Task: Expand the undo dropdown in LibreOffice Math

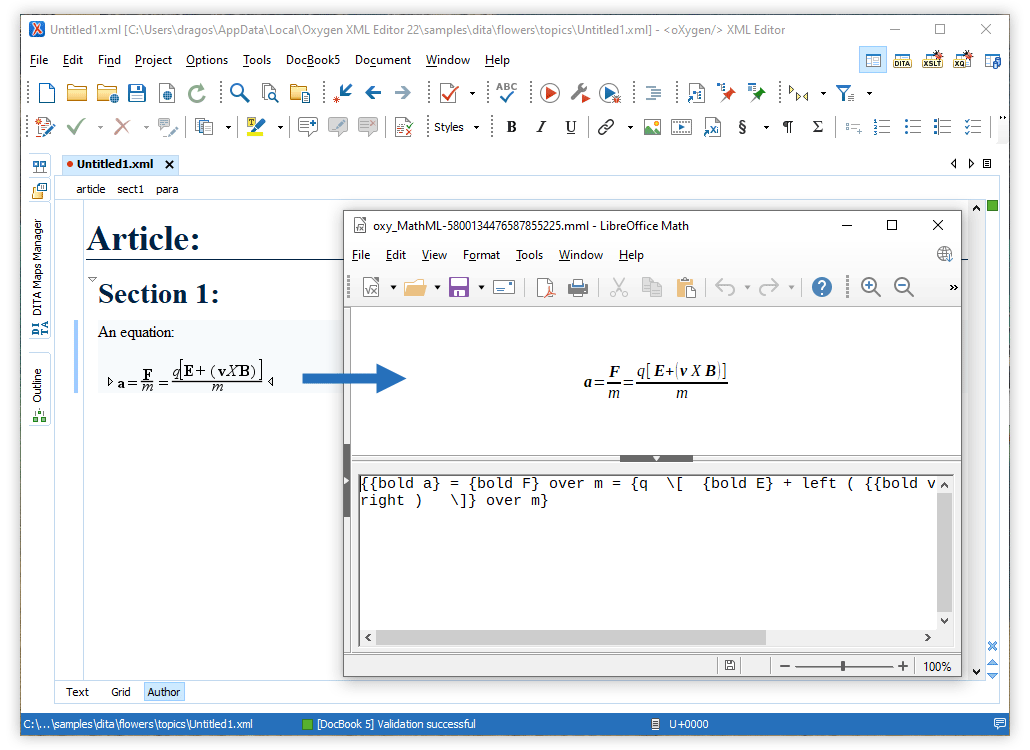Action: coord(747,288)
